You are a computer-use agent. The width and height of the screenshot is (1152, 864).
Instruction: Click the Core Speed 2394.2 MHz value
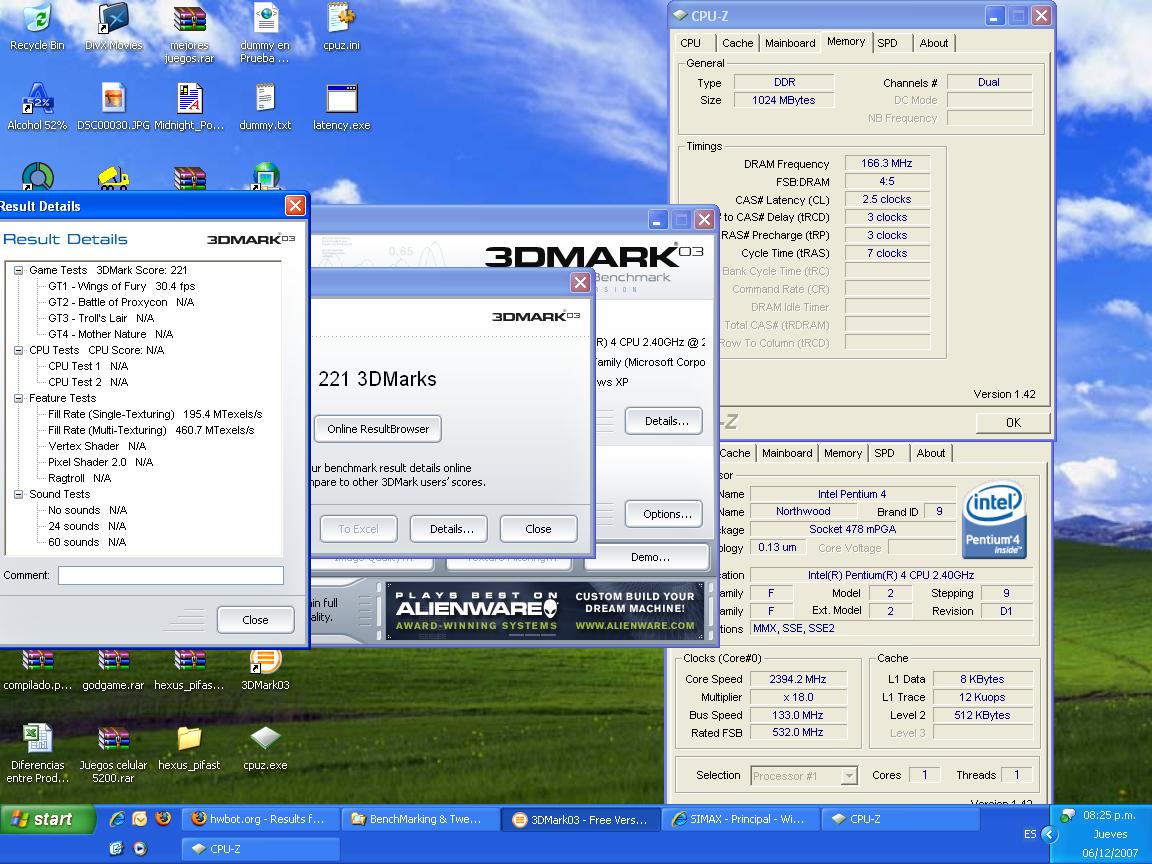(798, 680)
